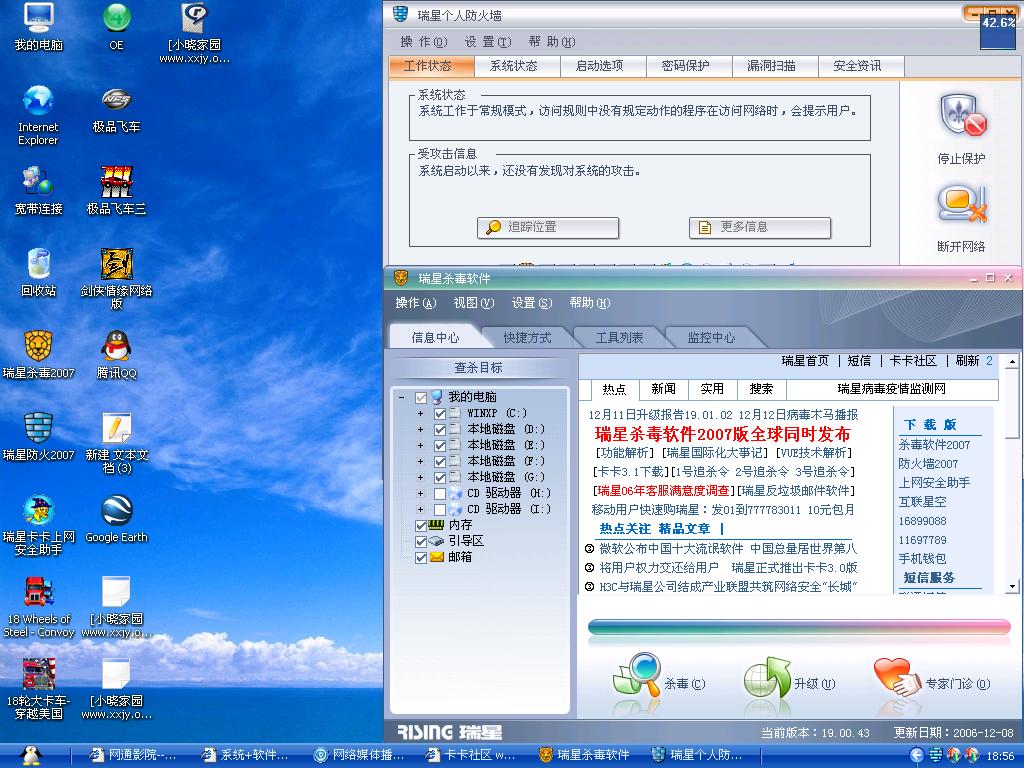
Task: Expand the 本地磁盘 (F:) tree node
Action: 421,461
